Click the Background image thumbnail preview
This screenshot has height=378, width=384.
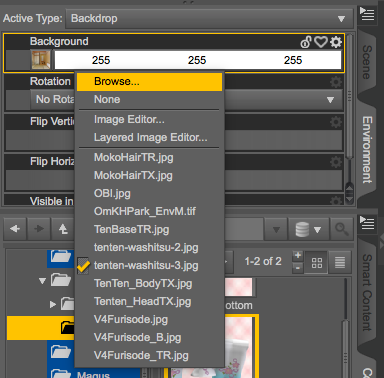click(x=41, y=60)
